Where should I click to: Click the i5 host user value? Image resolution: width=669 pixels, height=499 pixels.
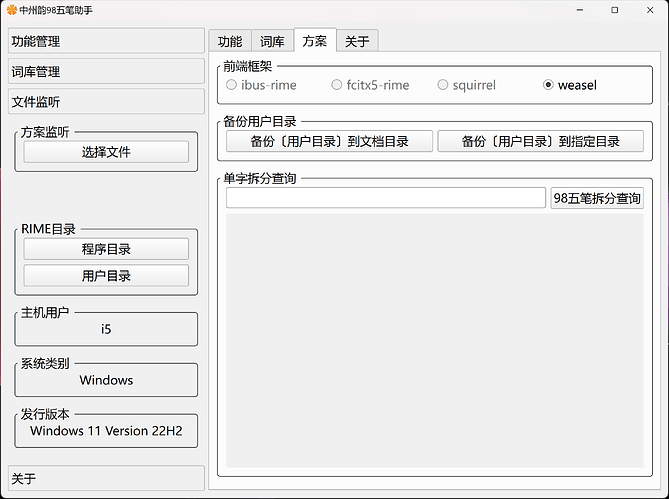click(x=106, y=329)
